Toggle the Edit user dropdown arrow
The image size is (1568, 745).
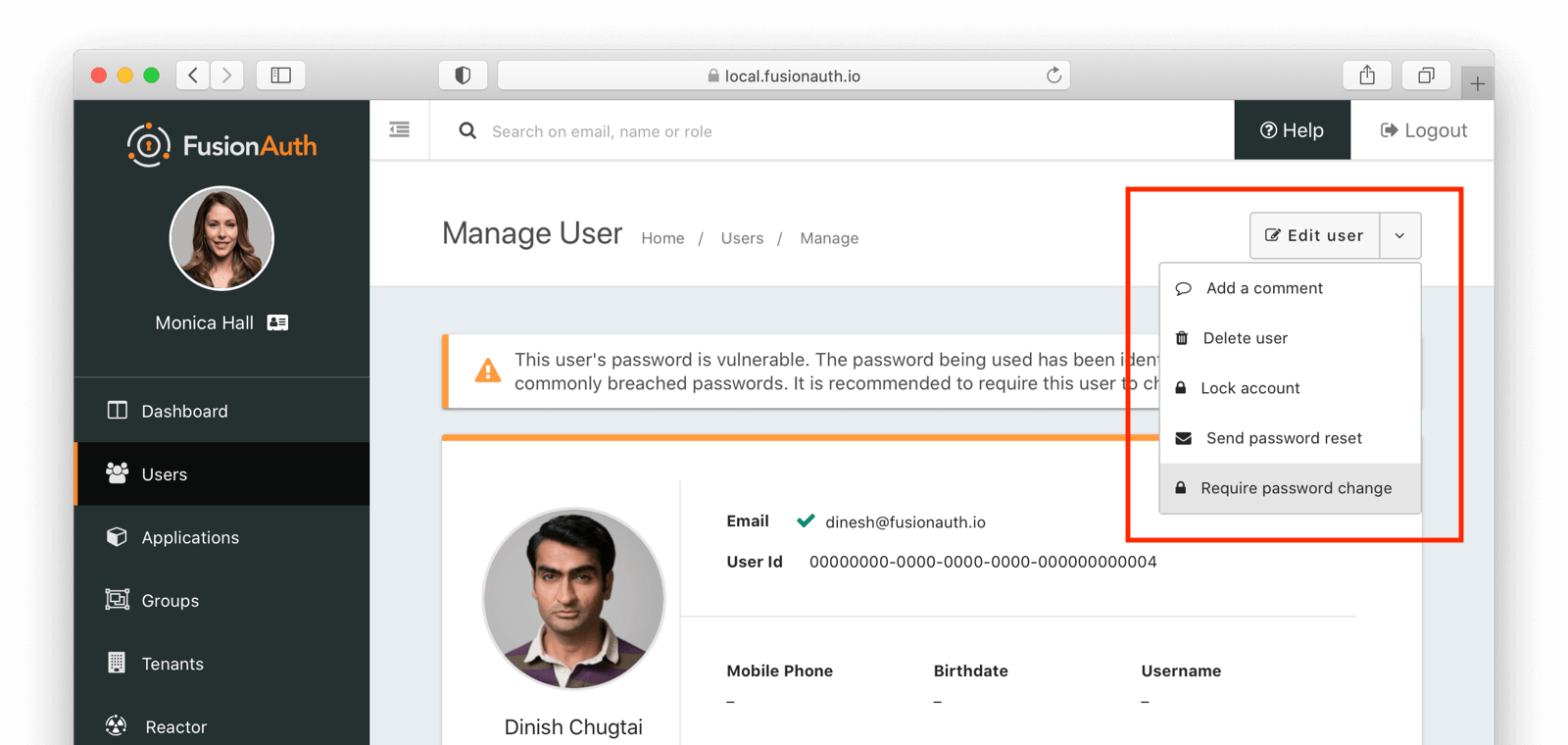1400,235
